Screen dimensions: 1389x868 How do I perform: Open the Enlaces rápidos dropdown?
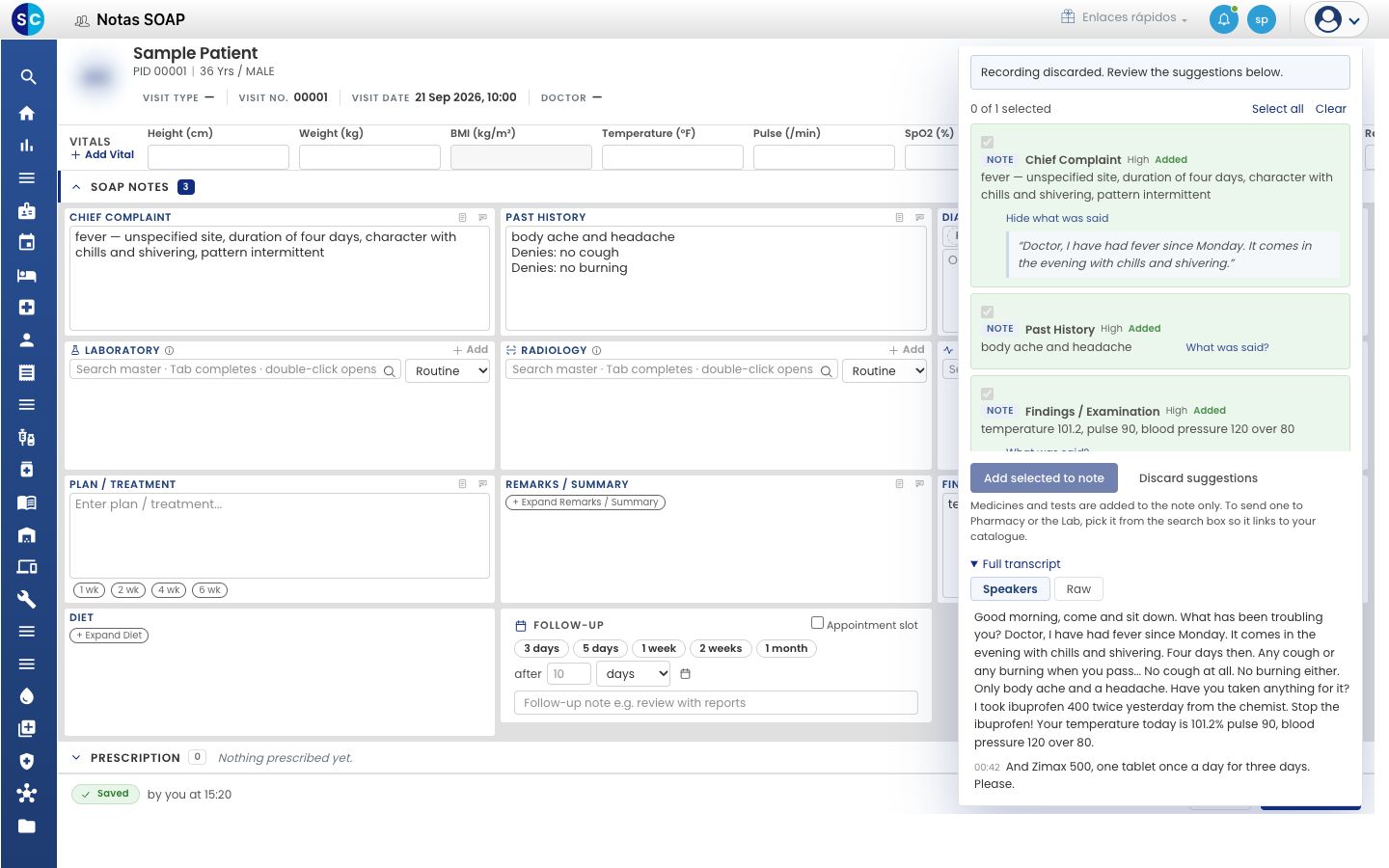[1125, 17]
